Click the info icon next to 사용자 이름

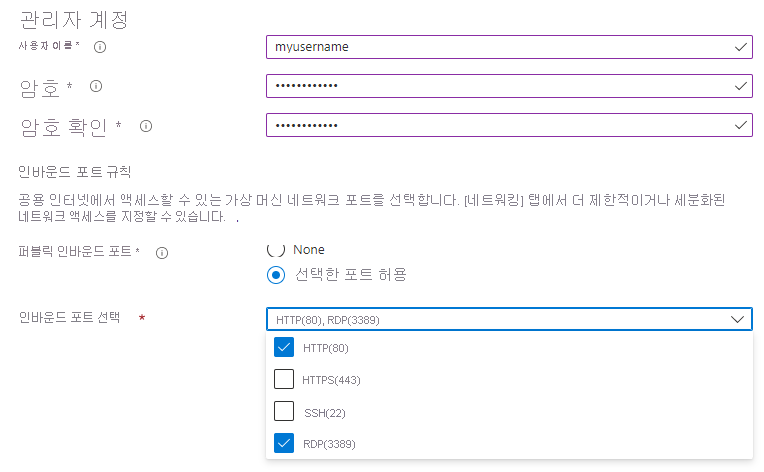(x=100, y=47)
